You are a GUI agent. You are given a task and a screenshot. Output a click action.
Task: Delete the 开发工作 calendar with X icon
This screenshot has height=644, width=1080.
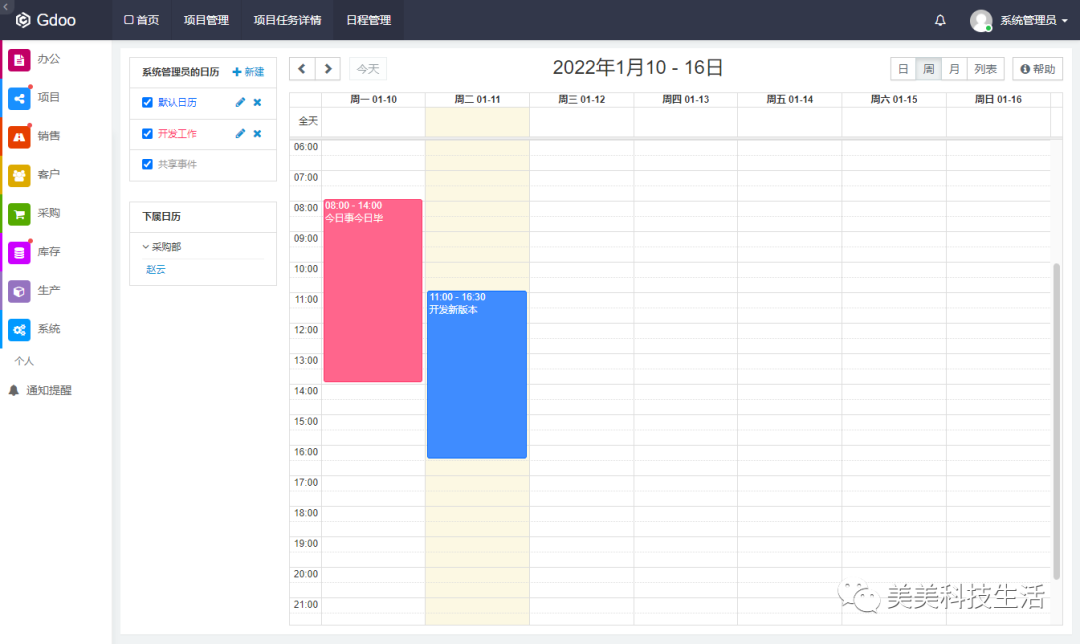[257, 134]
